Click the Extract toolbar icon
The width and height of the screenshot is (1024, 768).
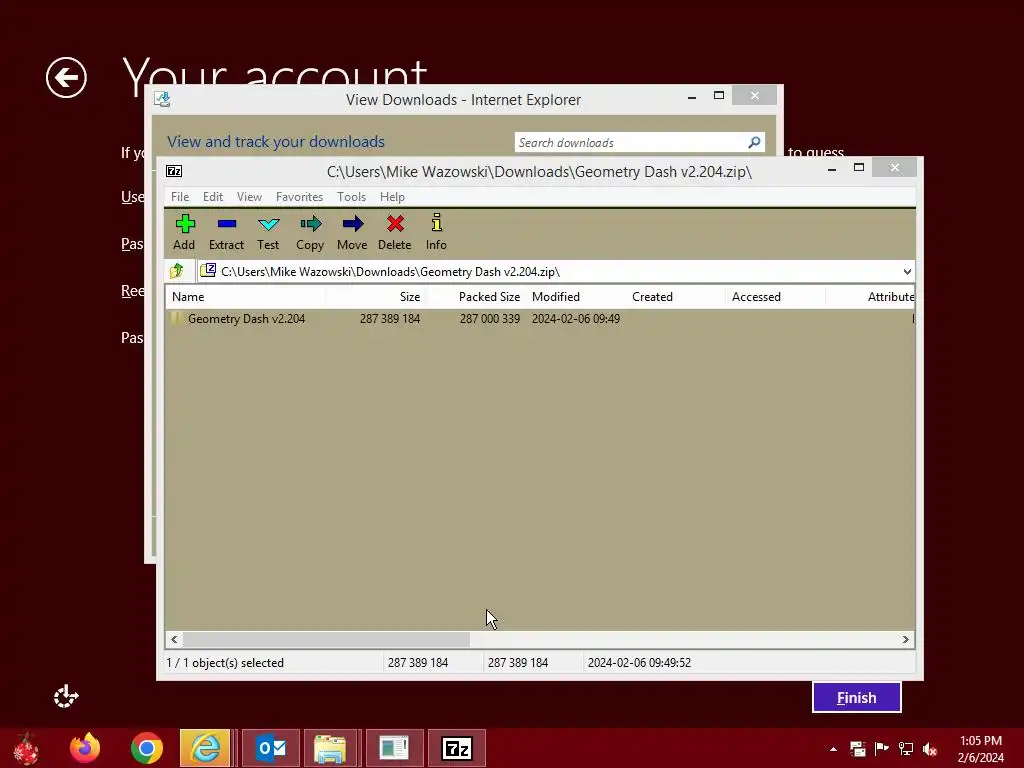(226, 232)
